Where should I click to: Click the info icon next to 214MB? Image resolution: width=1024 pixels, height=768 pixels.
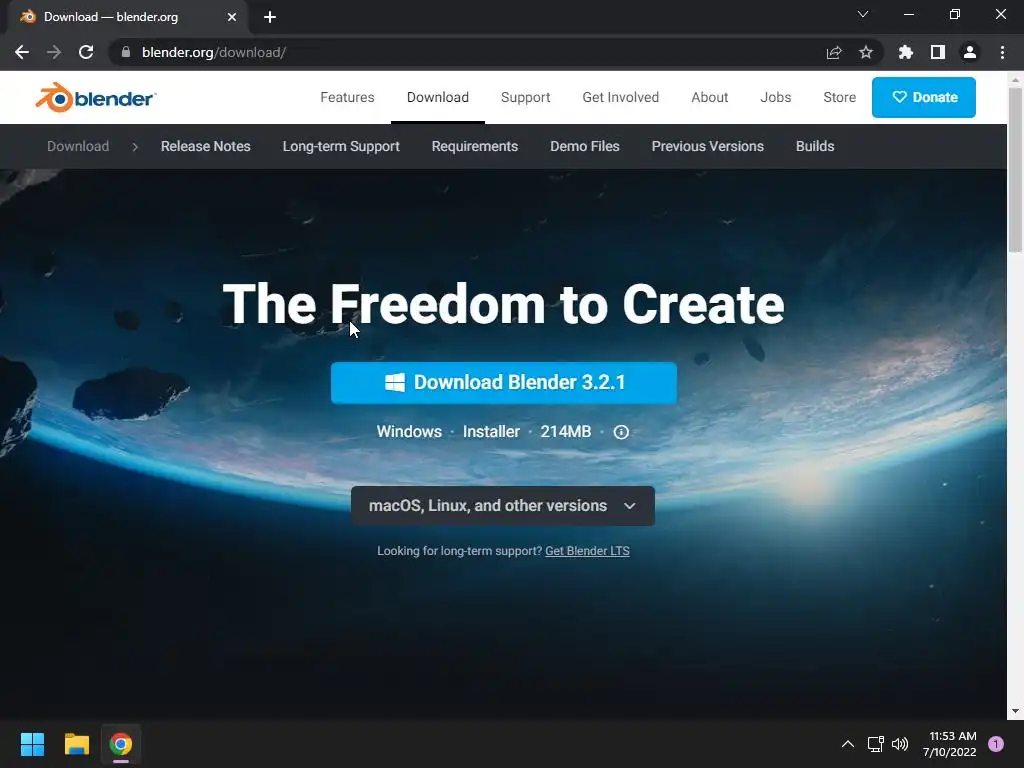[x=621, y=432]
